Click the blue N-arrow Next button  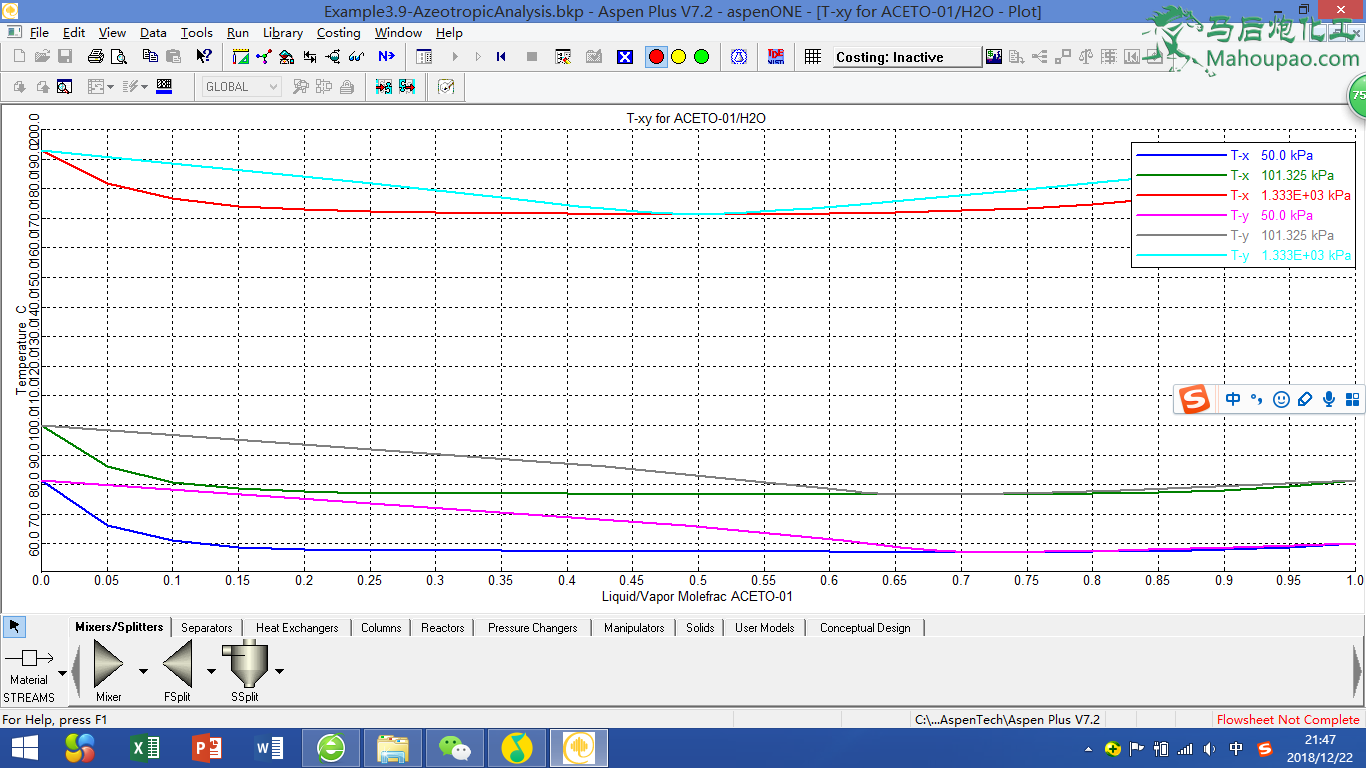[x=386, y=57]
